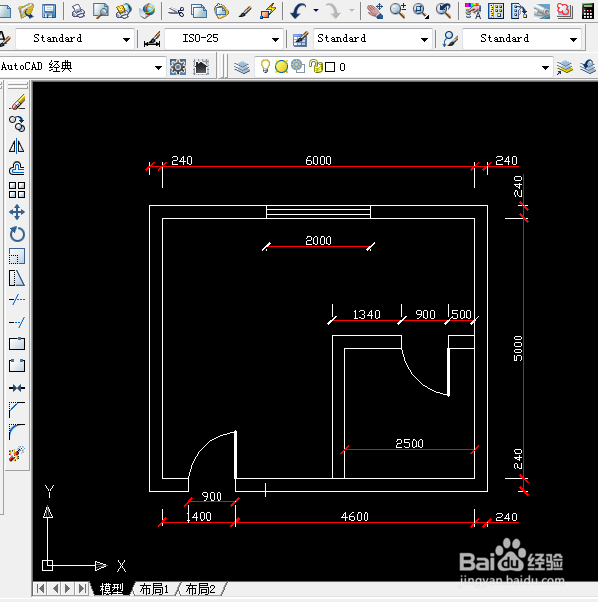This screenshot has height=602, width=598.
Task: Select the Fillet tool
Action: [x=17, y=432]
